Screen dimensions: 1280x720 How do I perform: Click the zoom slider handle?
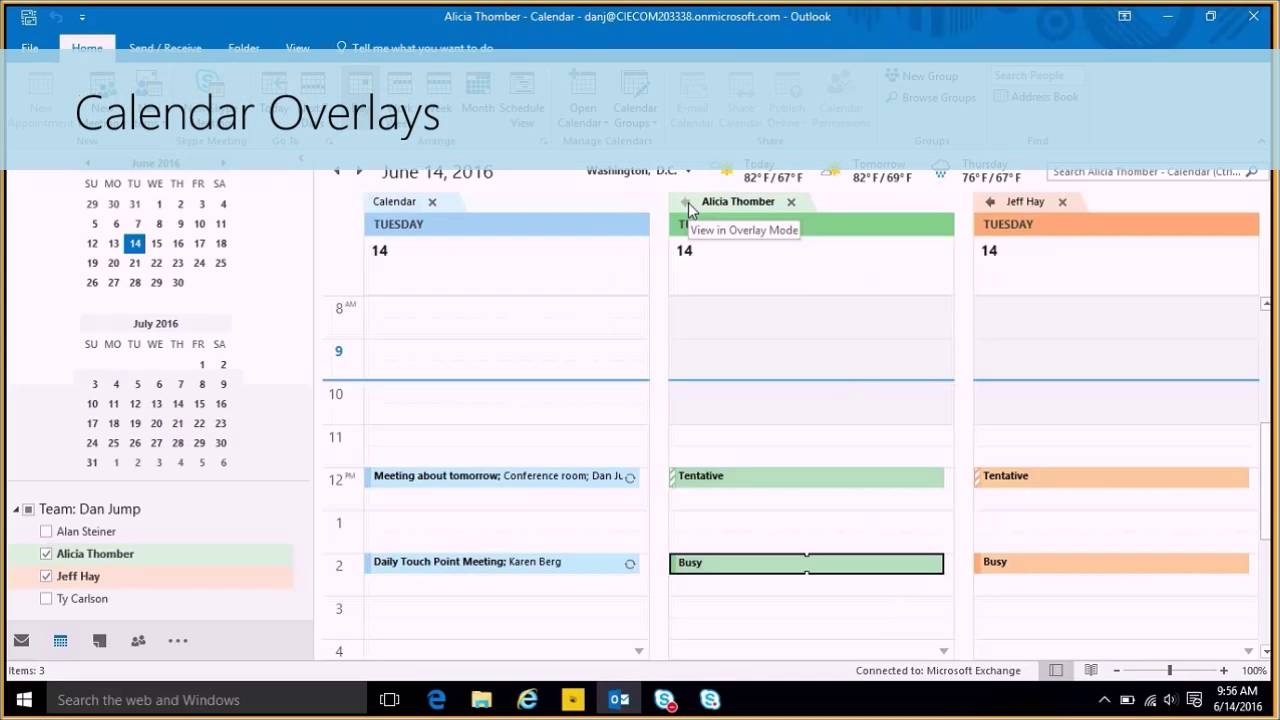[x=1169, y=670]
